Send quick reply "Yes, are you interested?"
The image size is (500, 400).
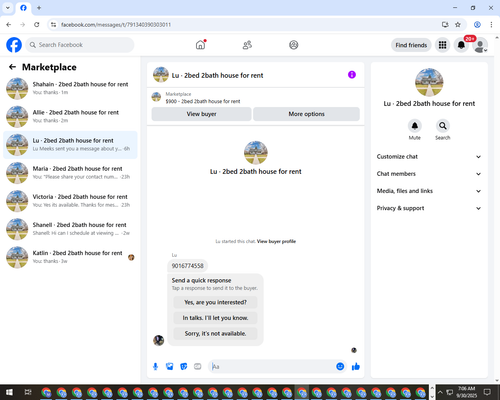click(x=215, y=302)
